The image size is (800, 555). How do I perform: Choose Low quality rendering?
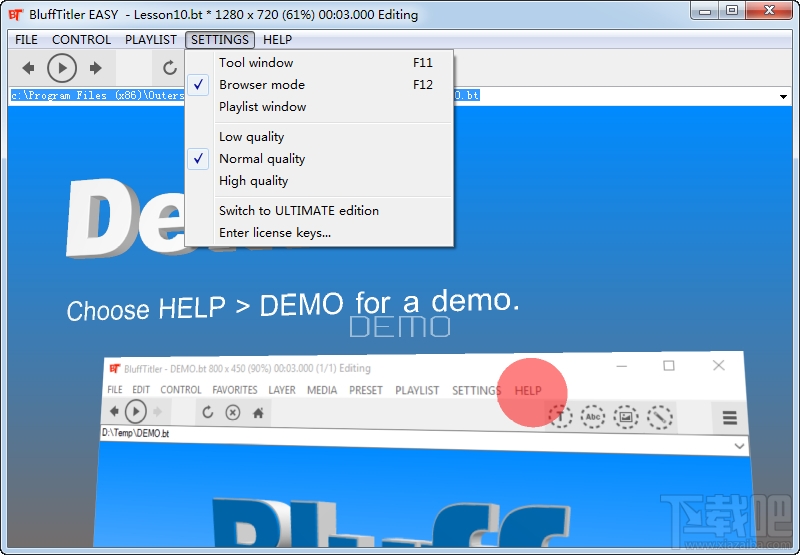click(319, 137)
